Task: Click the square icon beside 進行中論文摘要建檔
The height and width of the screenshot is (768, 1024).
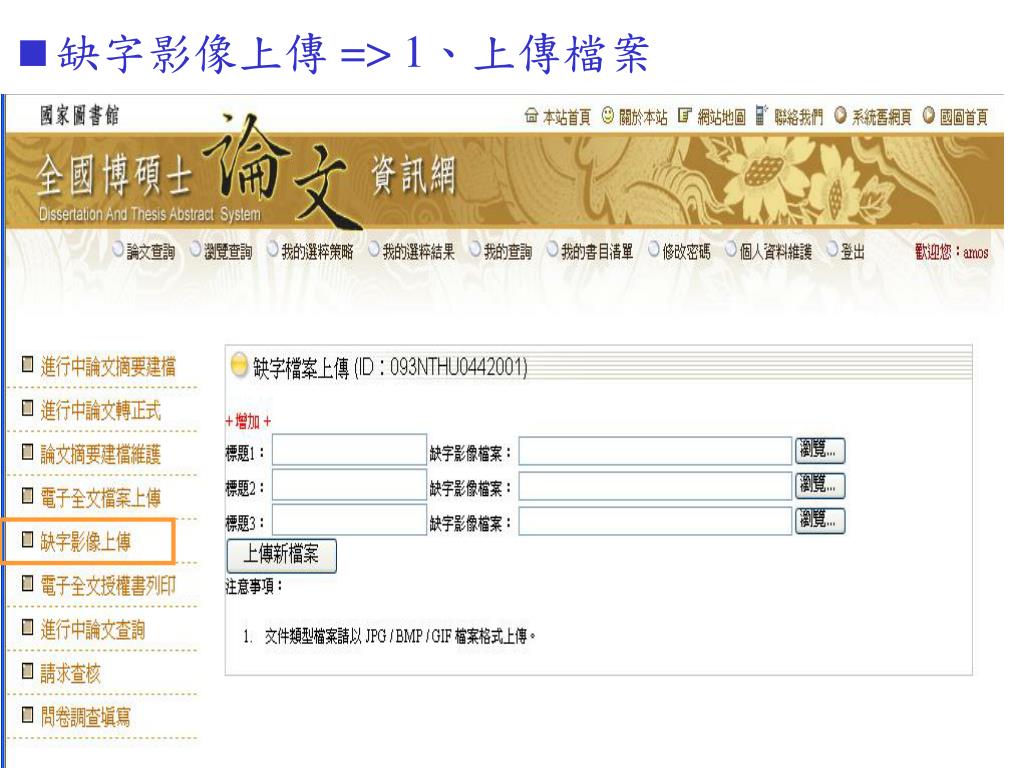Action: (27, 364)
